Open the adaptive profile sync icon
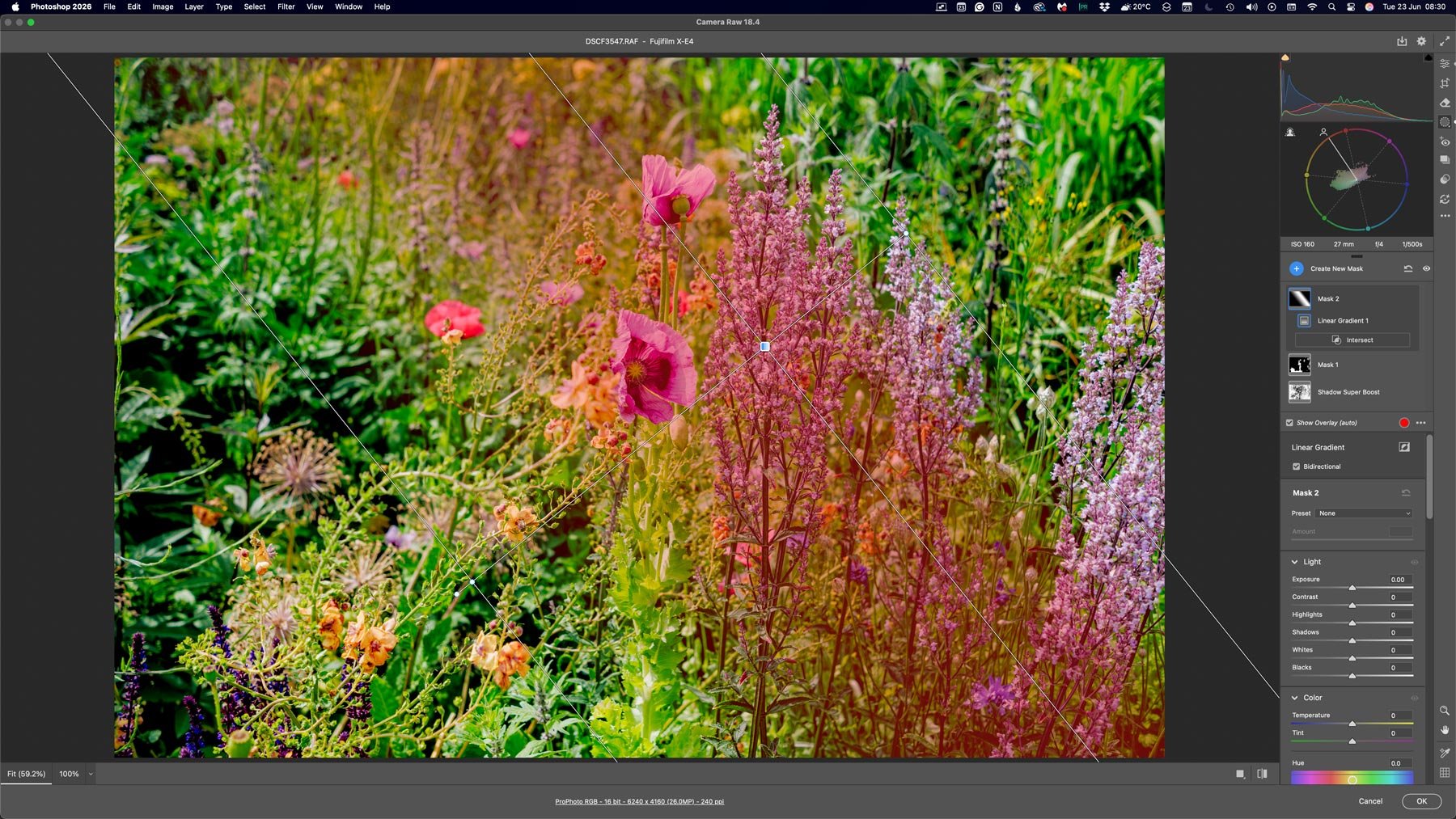Image resolution: width=1456 pixels, height=819 pixels. (1445, 199)
